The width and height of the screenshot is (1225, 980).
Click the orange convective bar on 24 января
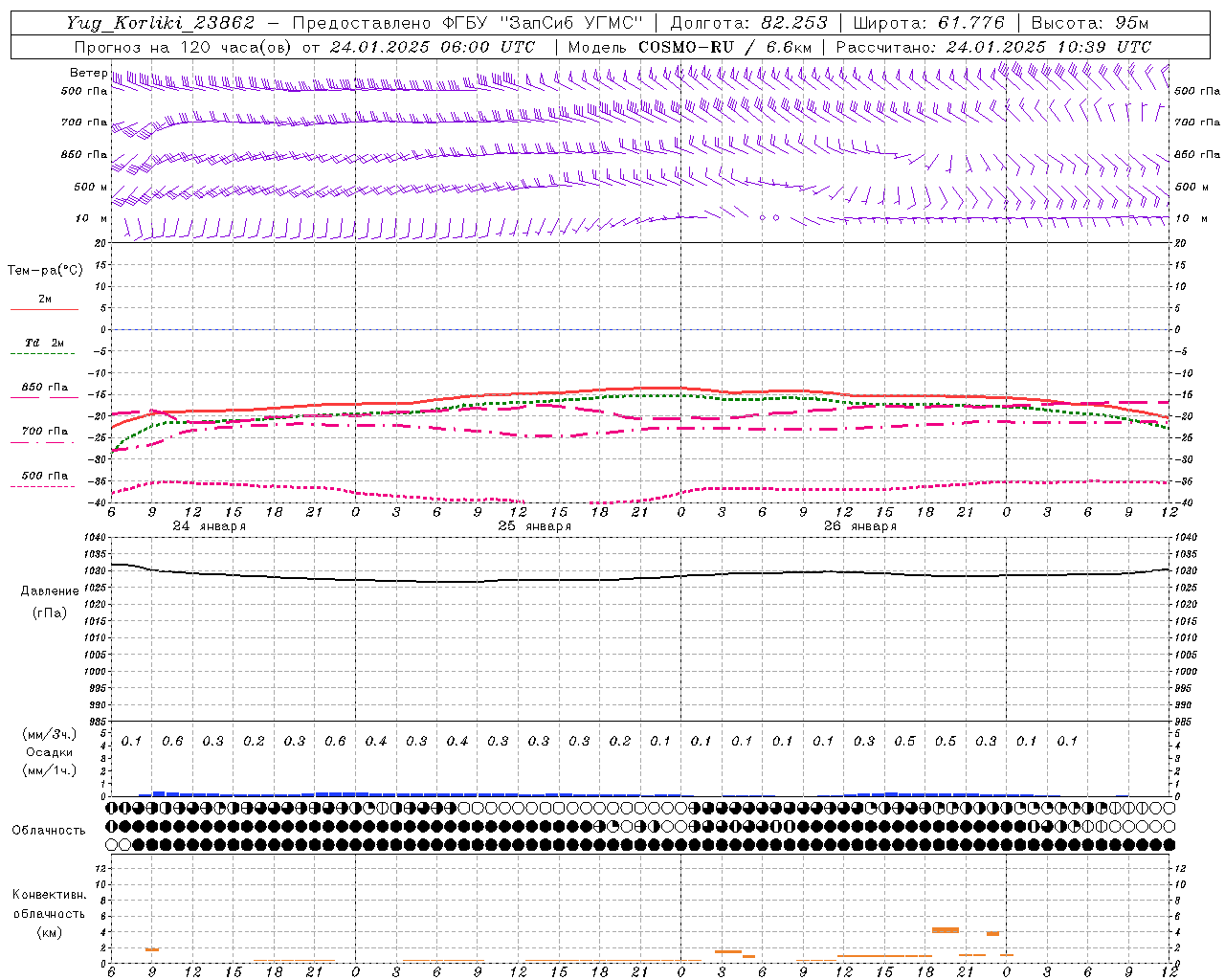pos(152,949)
